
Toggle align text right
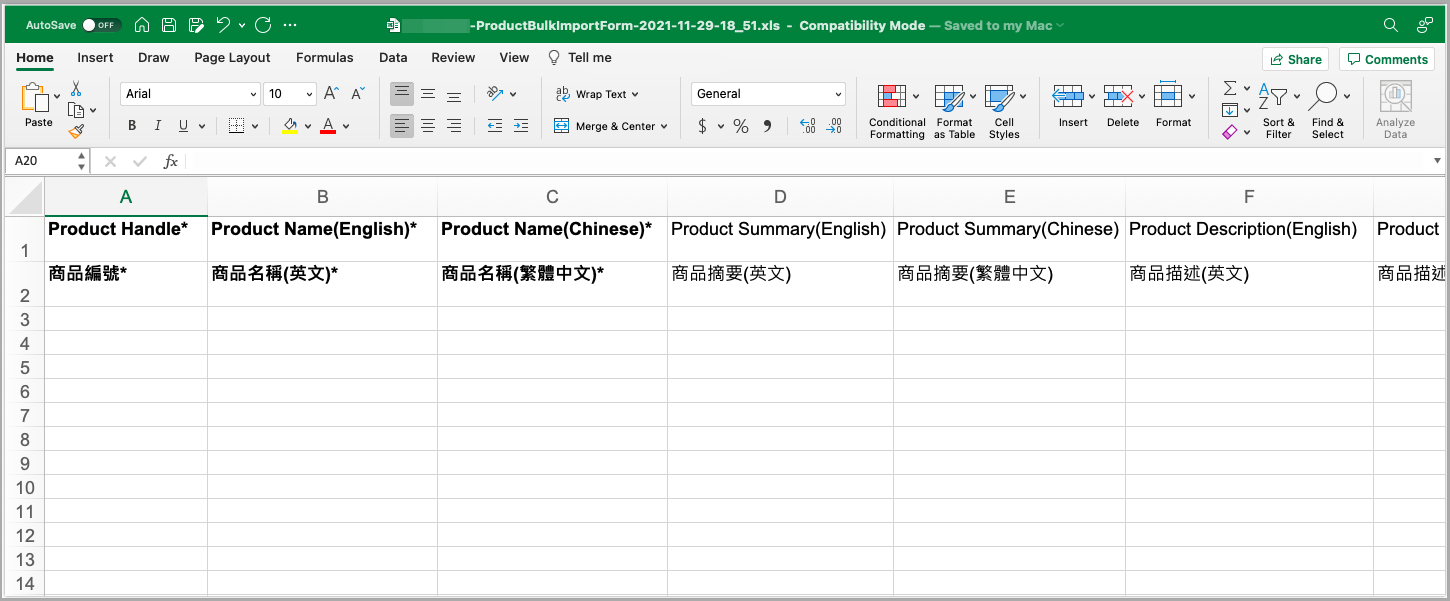click(x=454, y=126)
